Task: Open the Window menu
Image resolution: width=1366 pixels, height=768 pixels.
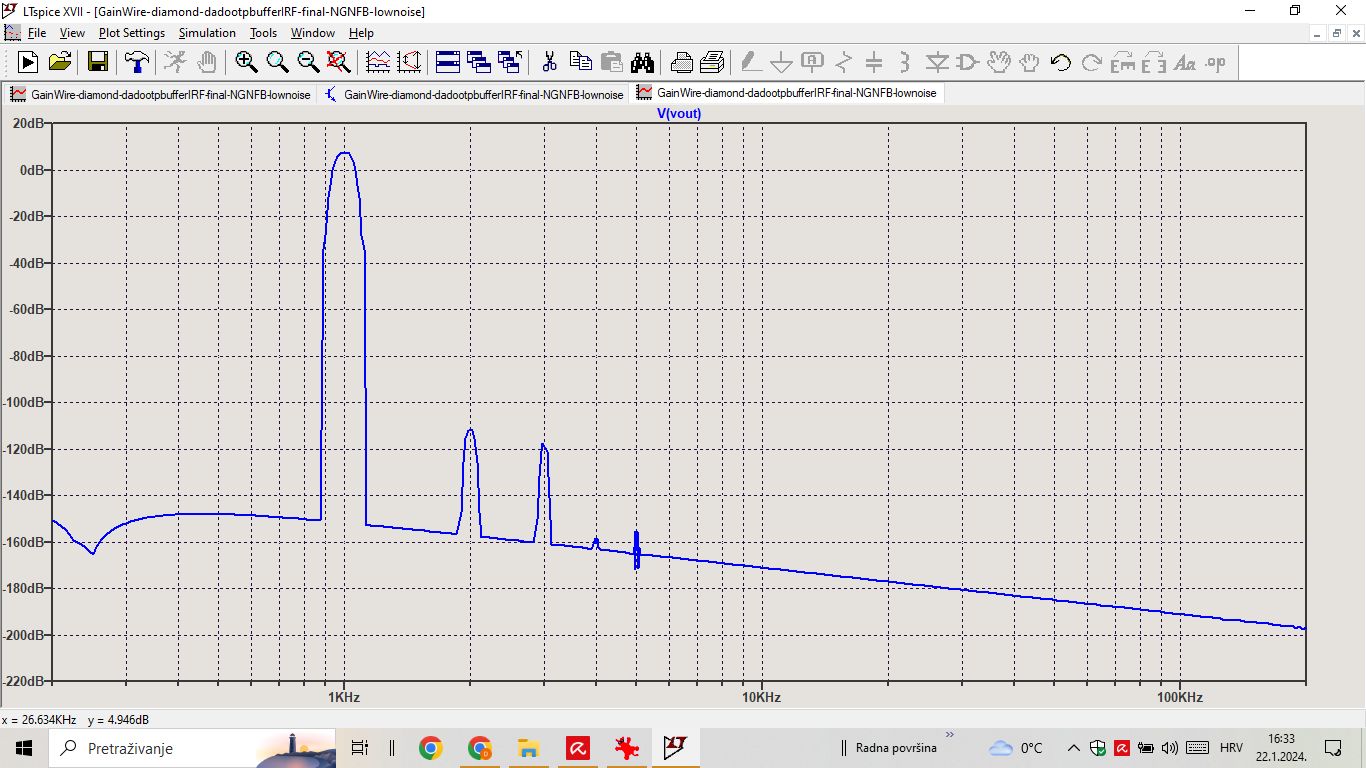Action: click(313, 33)
